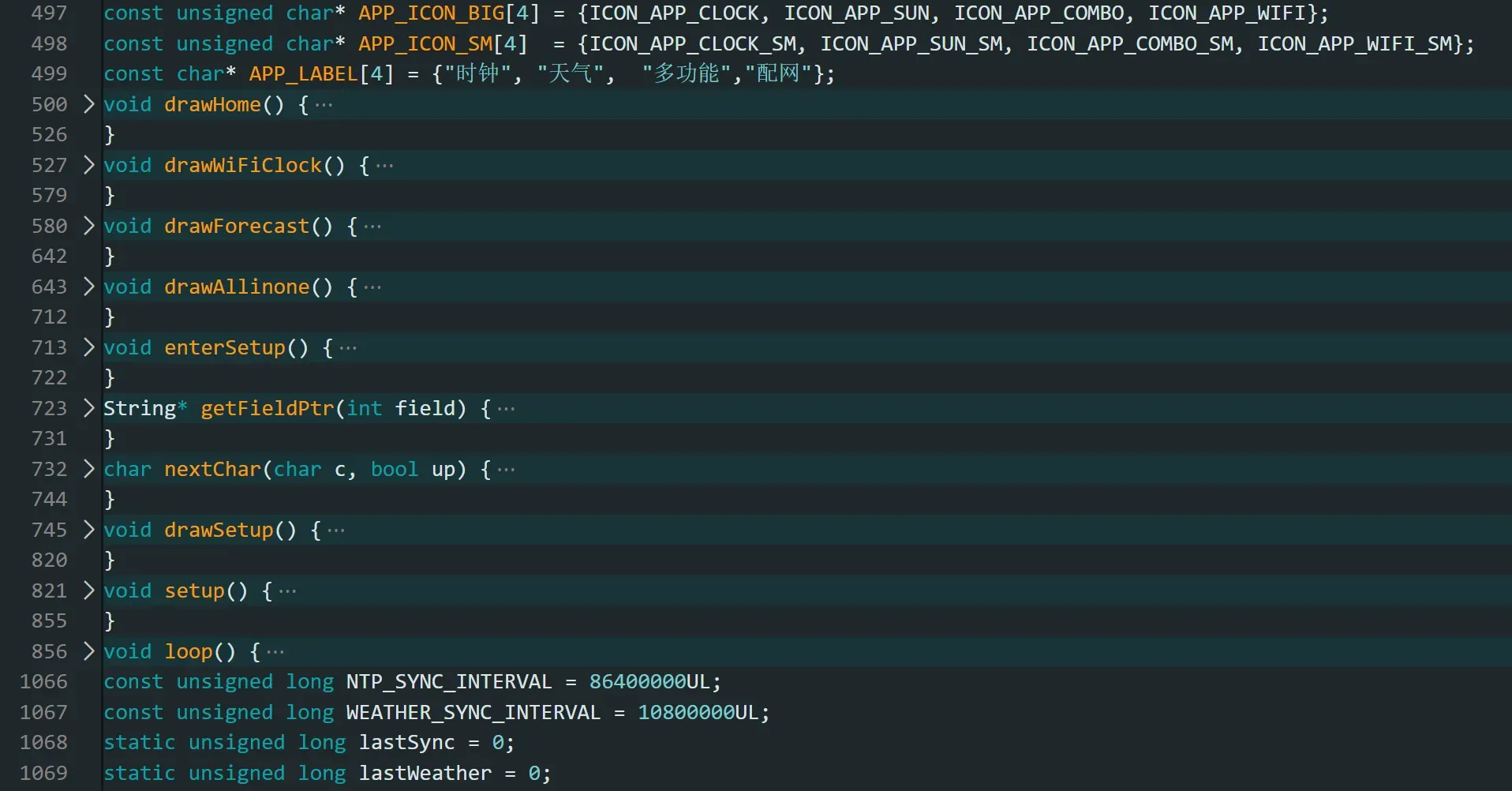Click ICON_APP_WIFI_SM in the array
This screenshot has height=791, width=1512.
click(x=1354, y=43)
